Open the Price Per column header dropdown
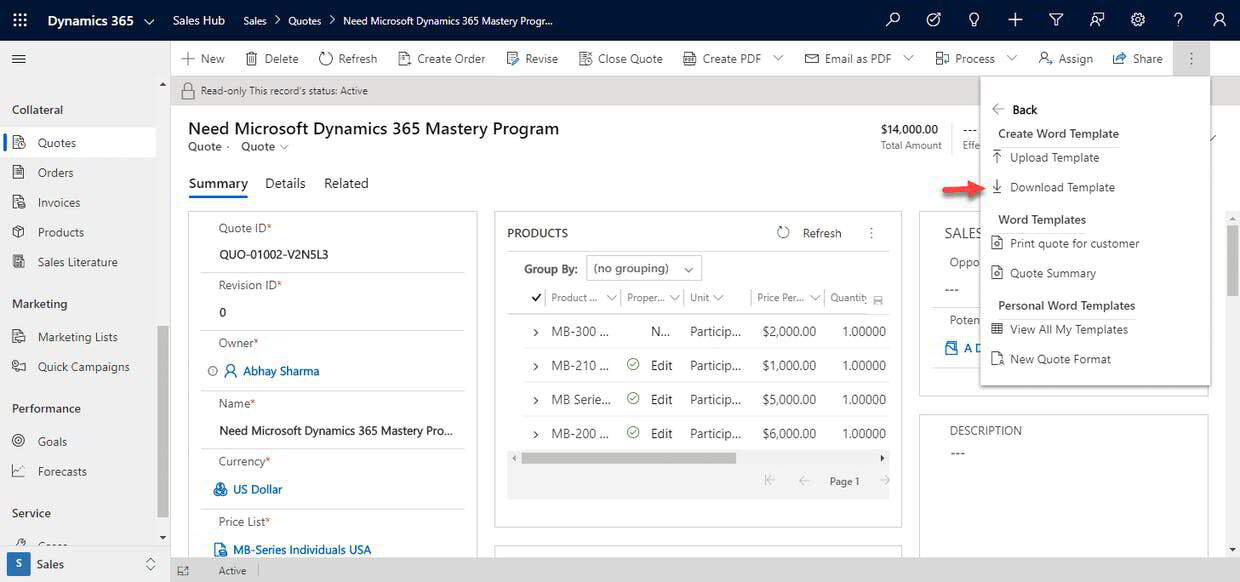Screen dimensions: 1240x582 816,298
